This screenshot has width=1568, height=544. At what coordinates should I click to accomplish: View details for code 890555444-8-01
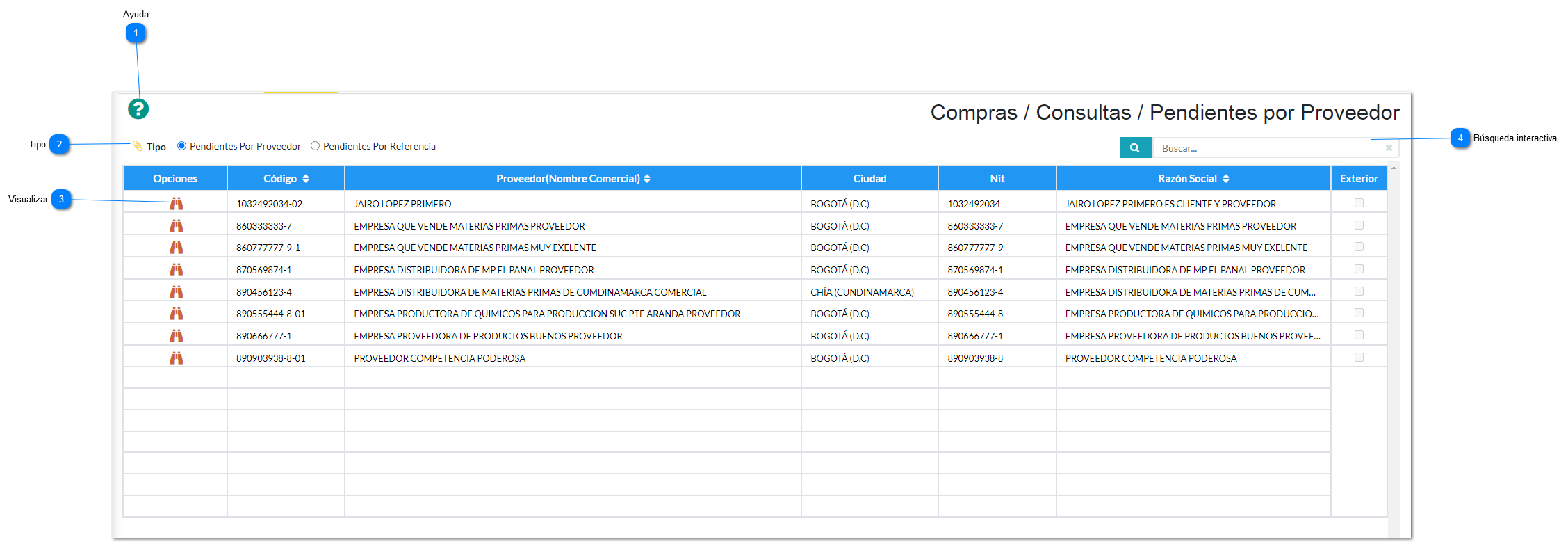177,314
